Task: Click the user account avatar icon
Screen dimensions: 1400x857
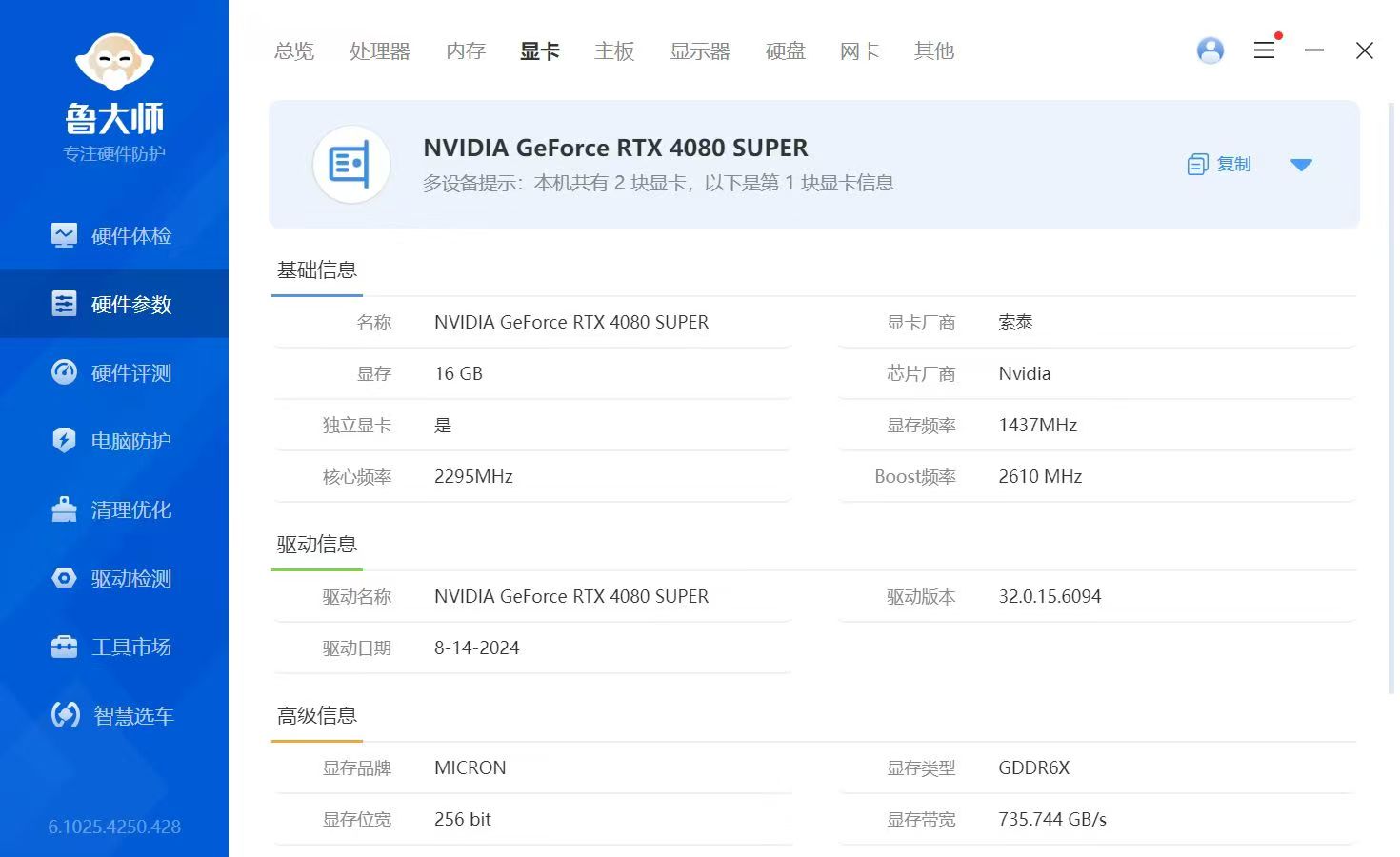Action: (x=1210, y=50)
